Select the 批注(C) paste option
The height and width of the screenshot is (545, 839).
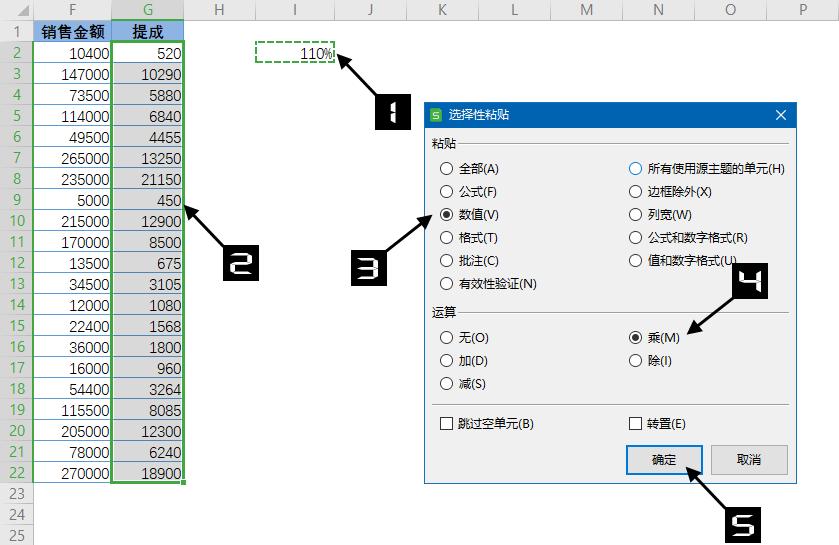coord(469,260)
